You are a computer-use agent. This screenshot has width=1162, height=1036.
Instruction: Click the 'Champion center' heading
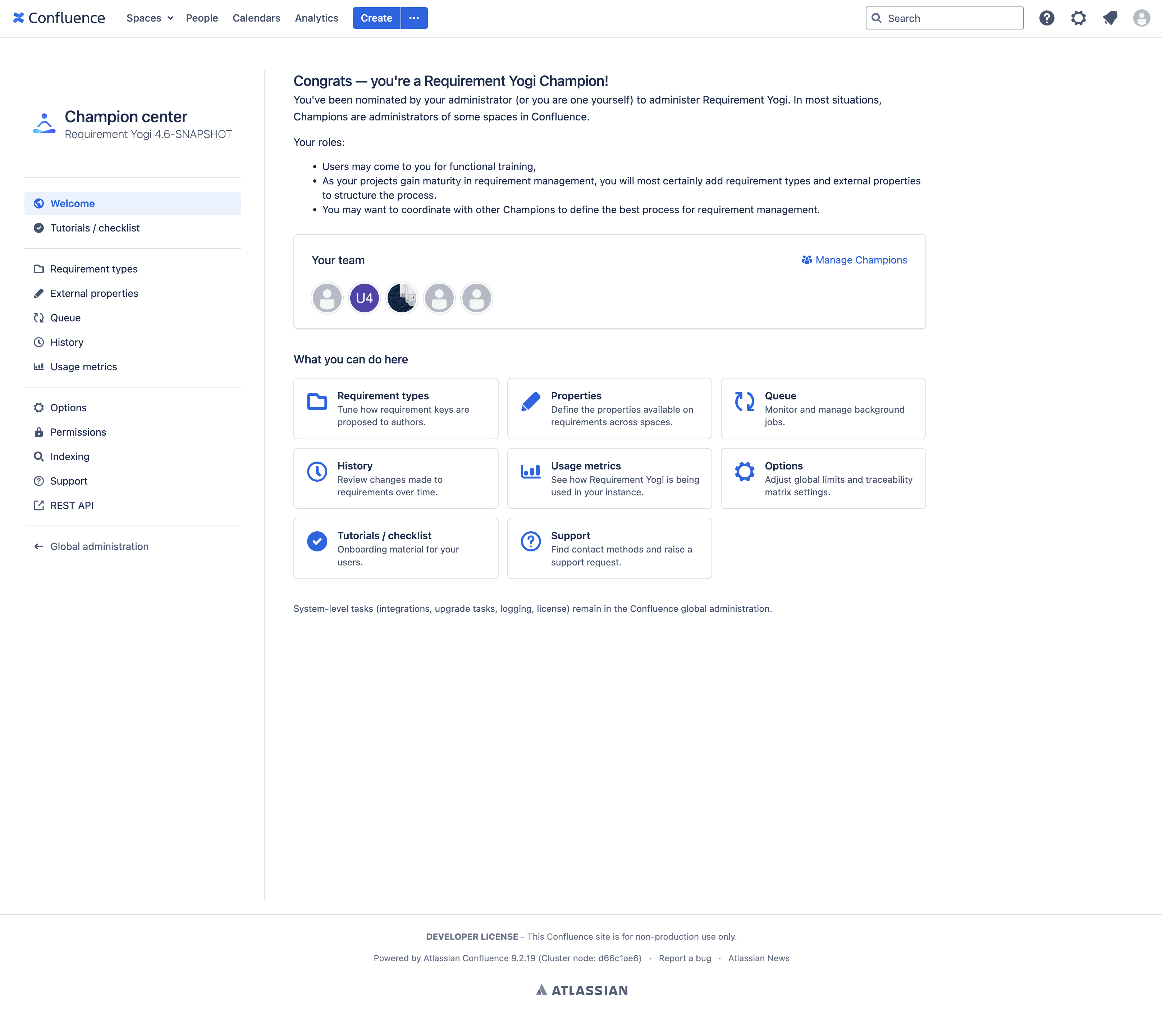coord(126,117)
